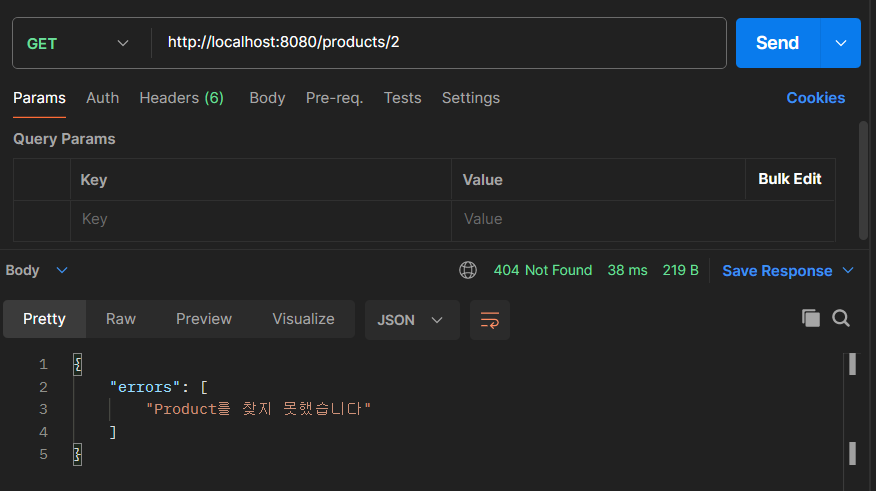Image resolution: width=876 pixels, height=491 pixels.
Task: Click the "errors" key in response
Action: tap(145, 387)
